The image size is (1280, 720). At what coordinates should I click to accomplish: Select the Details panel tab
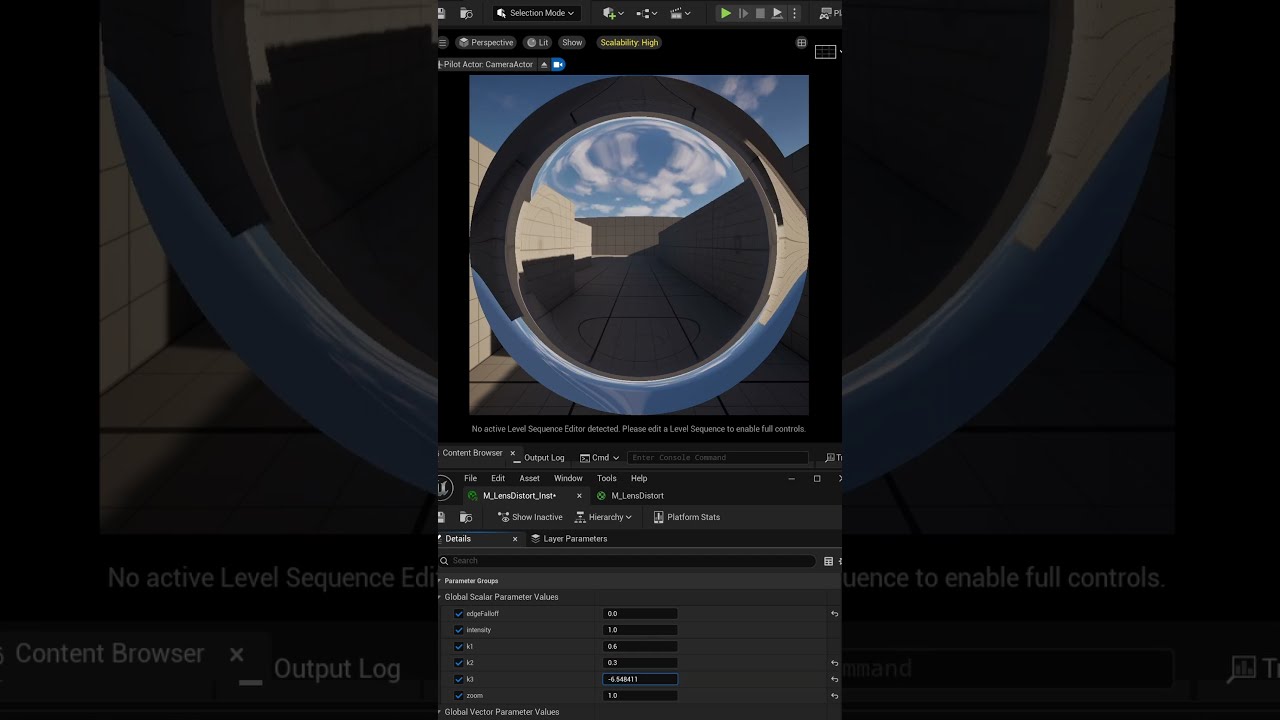tap(458, 539)
